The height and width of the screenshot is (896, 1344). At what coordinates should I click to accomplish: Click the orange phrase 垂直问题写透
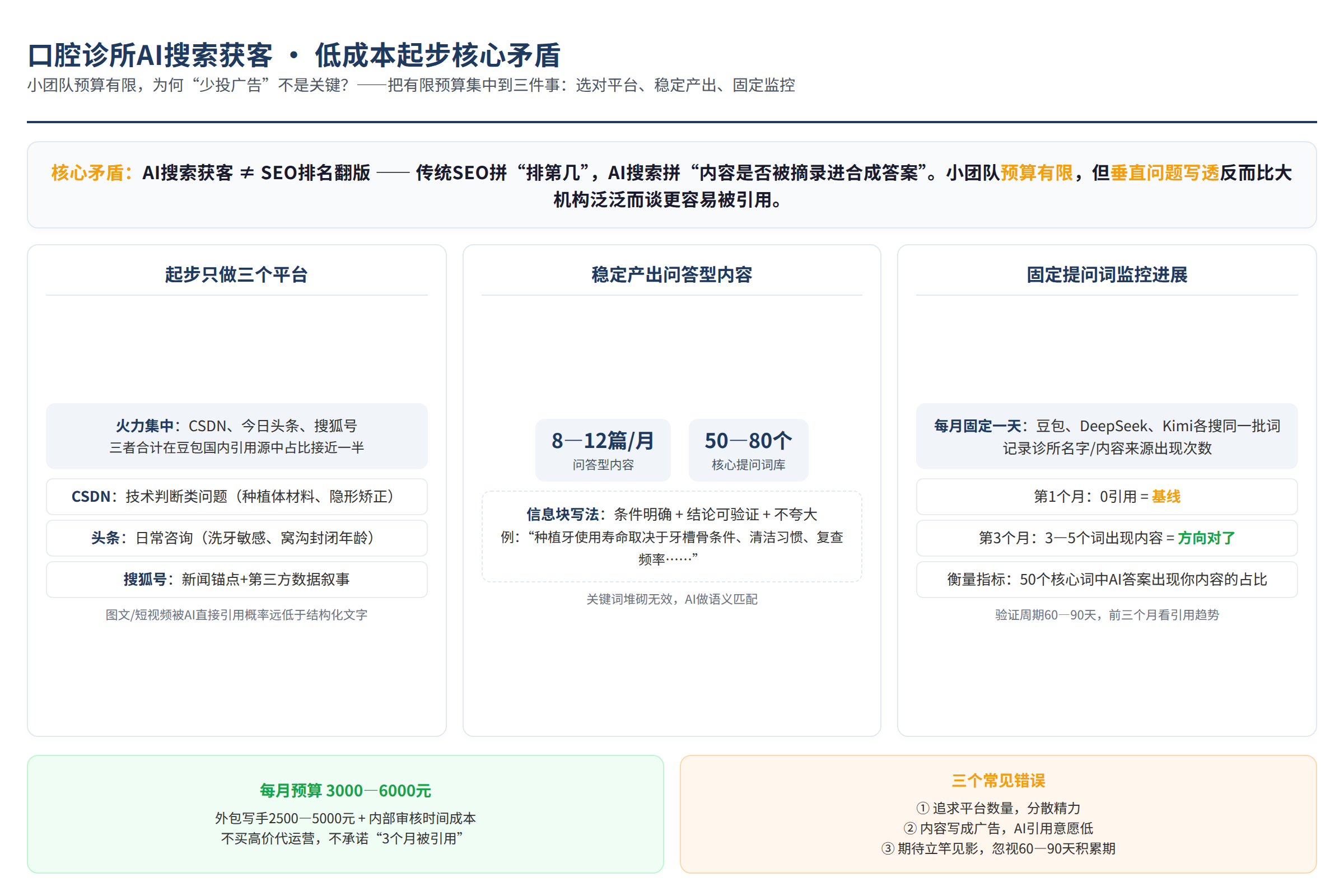[1164, 172]
